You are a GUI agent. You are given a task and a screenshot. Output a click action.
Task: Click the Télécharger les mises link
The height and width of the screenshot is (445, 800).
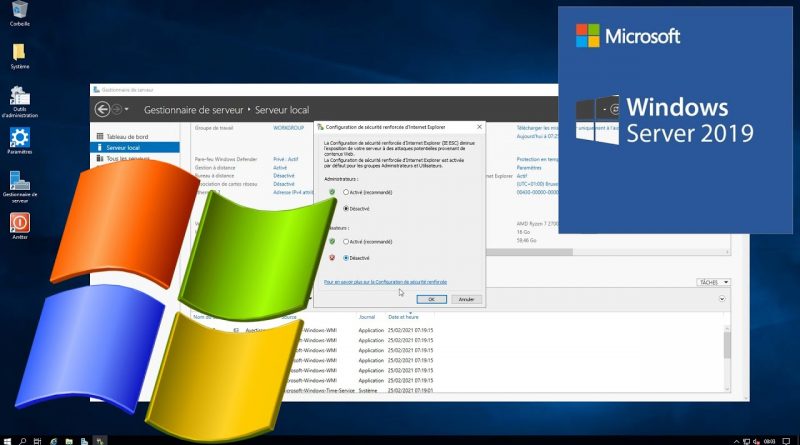537,128
